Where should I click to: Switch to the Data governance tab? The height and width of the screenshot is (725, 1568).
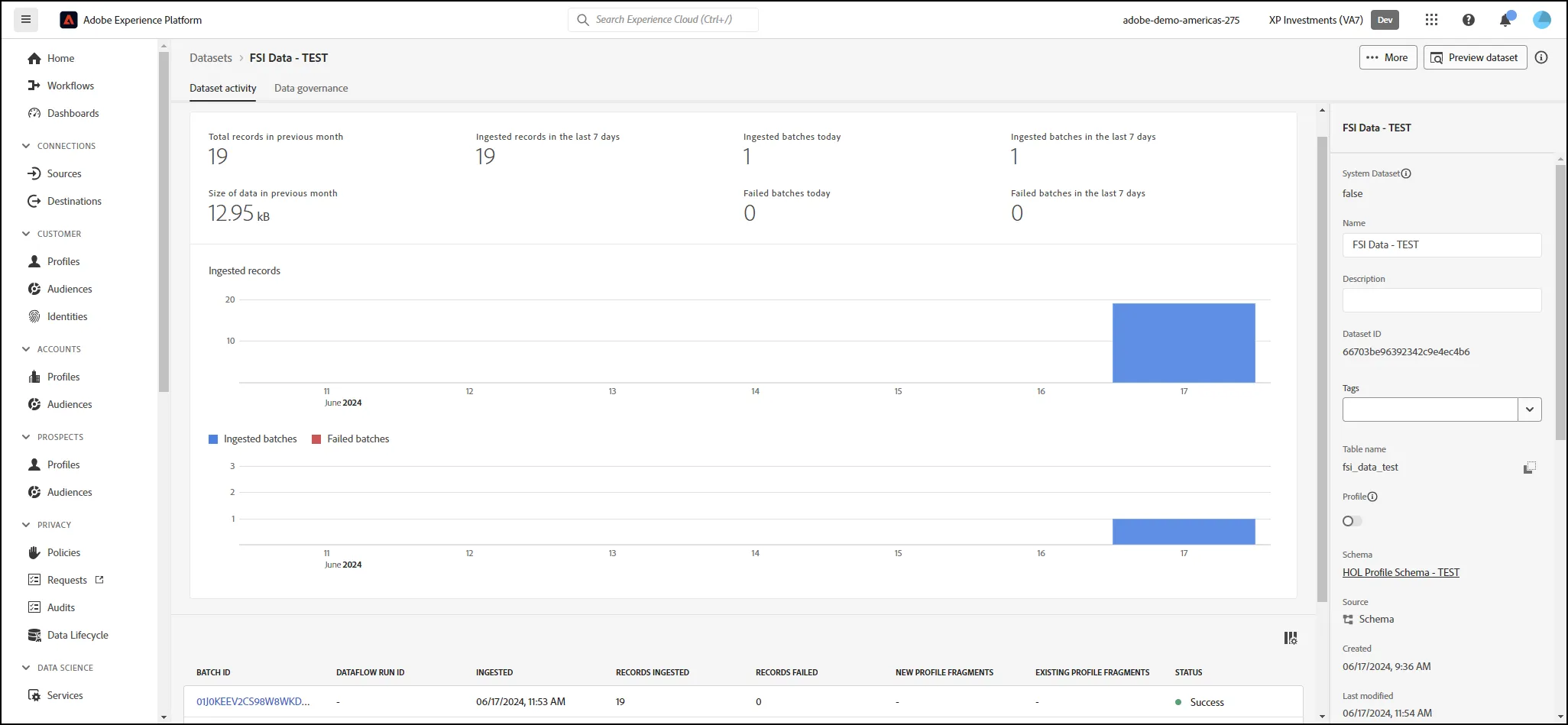point(311,88)
